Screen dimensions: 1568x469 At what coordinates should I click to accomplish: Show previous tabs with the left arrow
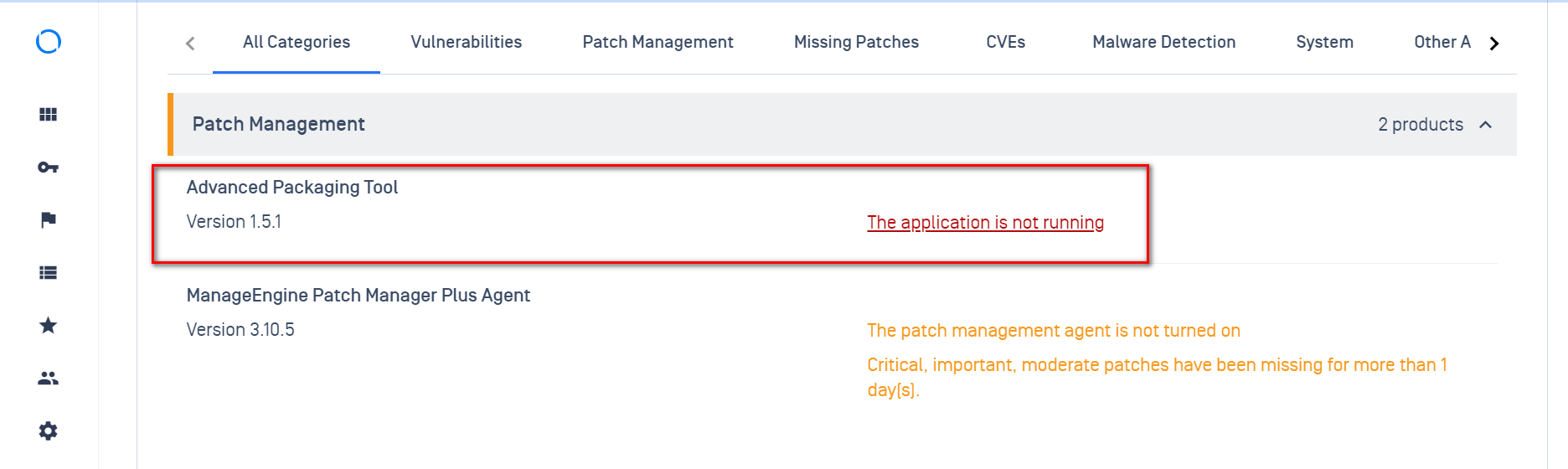point(190,43)
